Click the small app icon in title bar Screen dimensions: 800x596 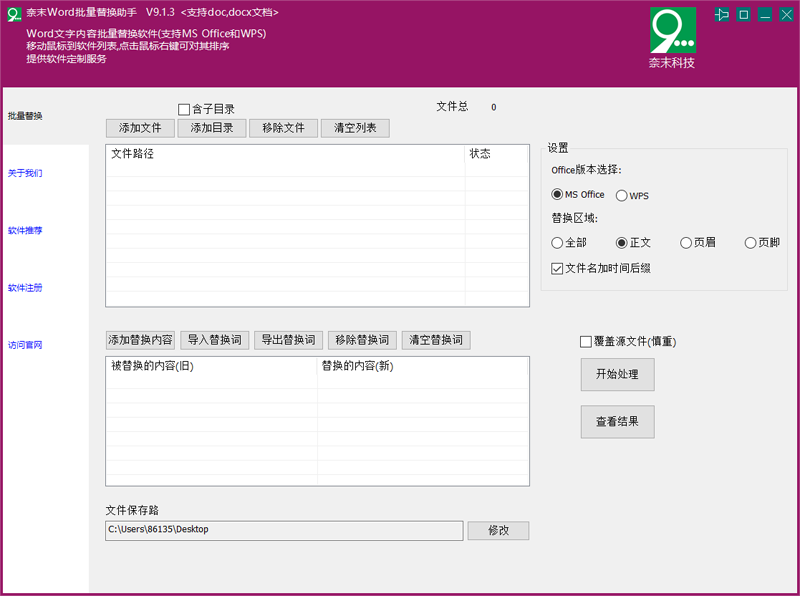[x=14, y=13]
